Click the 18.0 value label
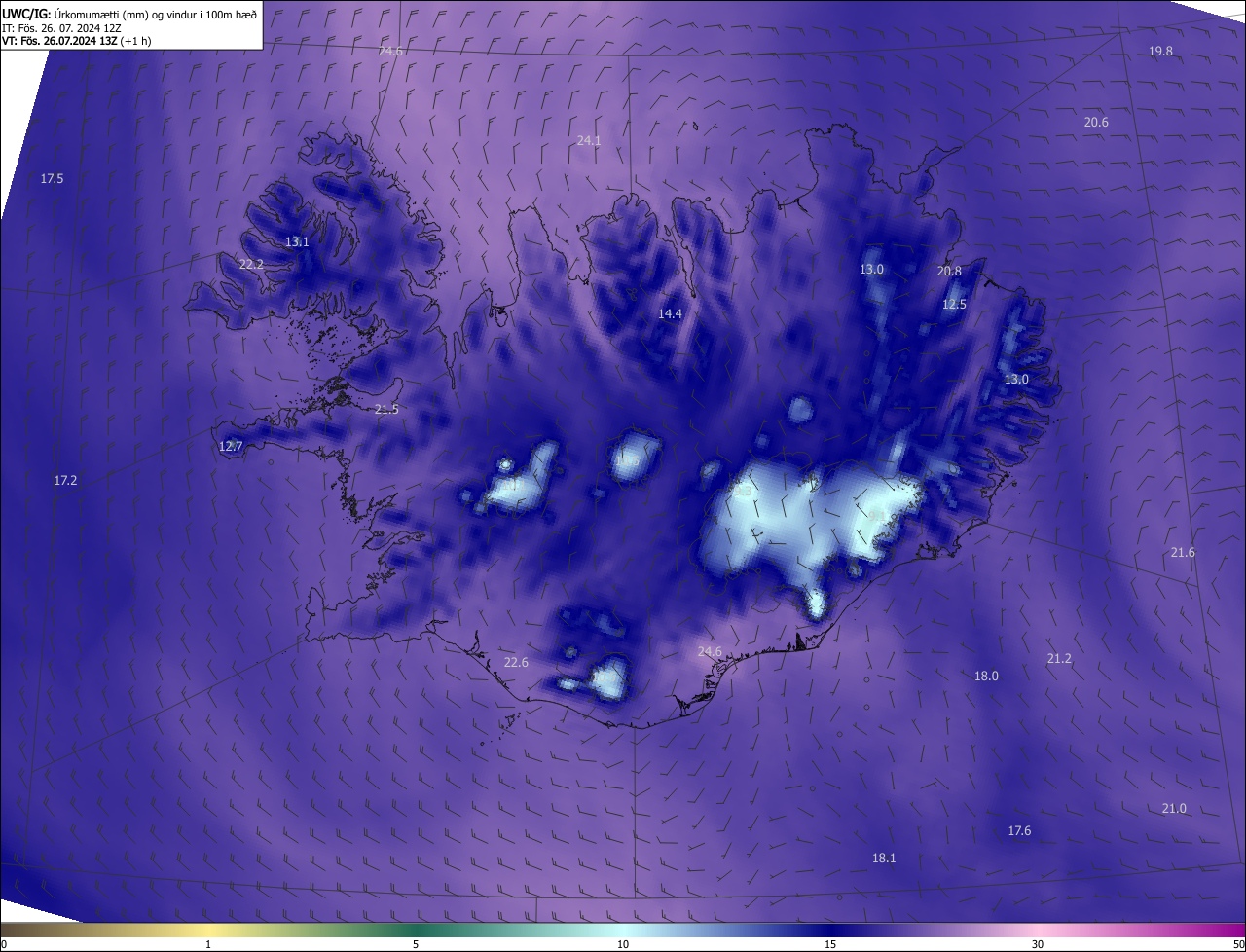1246x952 pixels. coord(986,676)
